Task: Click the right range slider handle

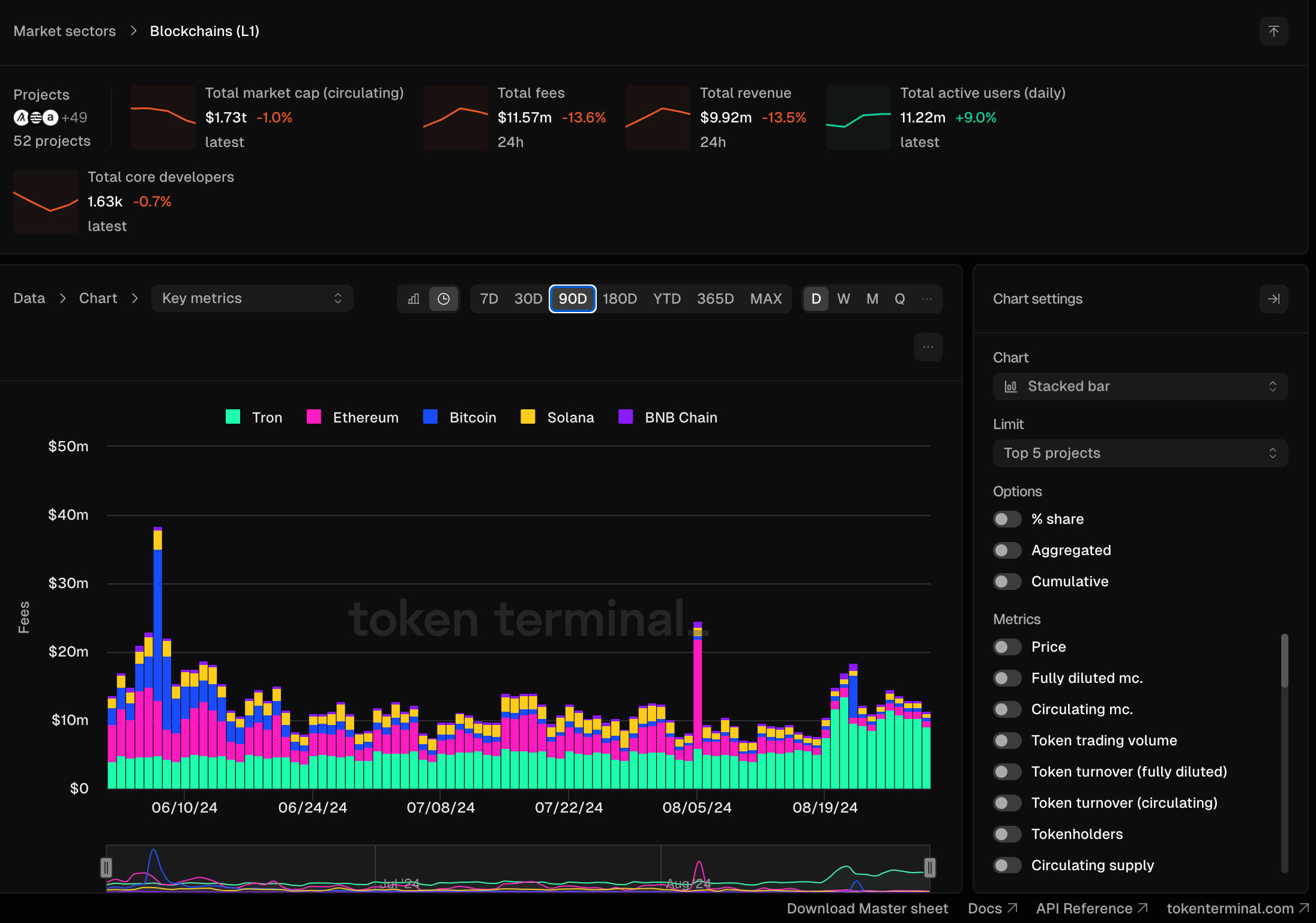Action: [929, 867]
